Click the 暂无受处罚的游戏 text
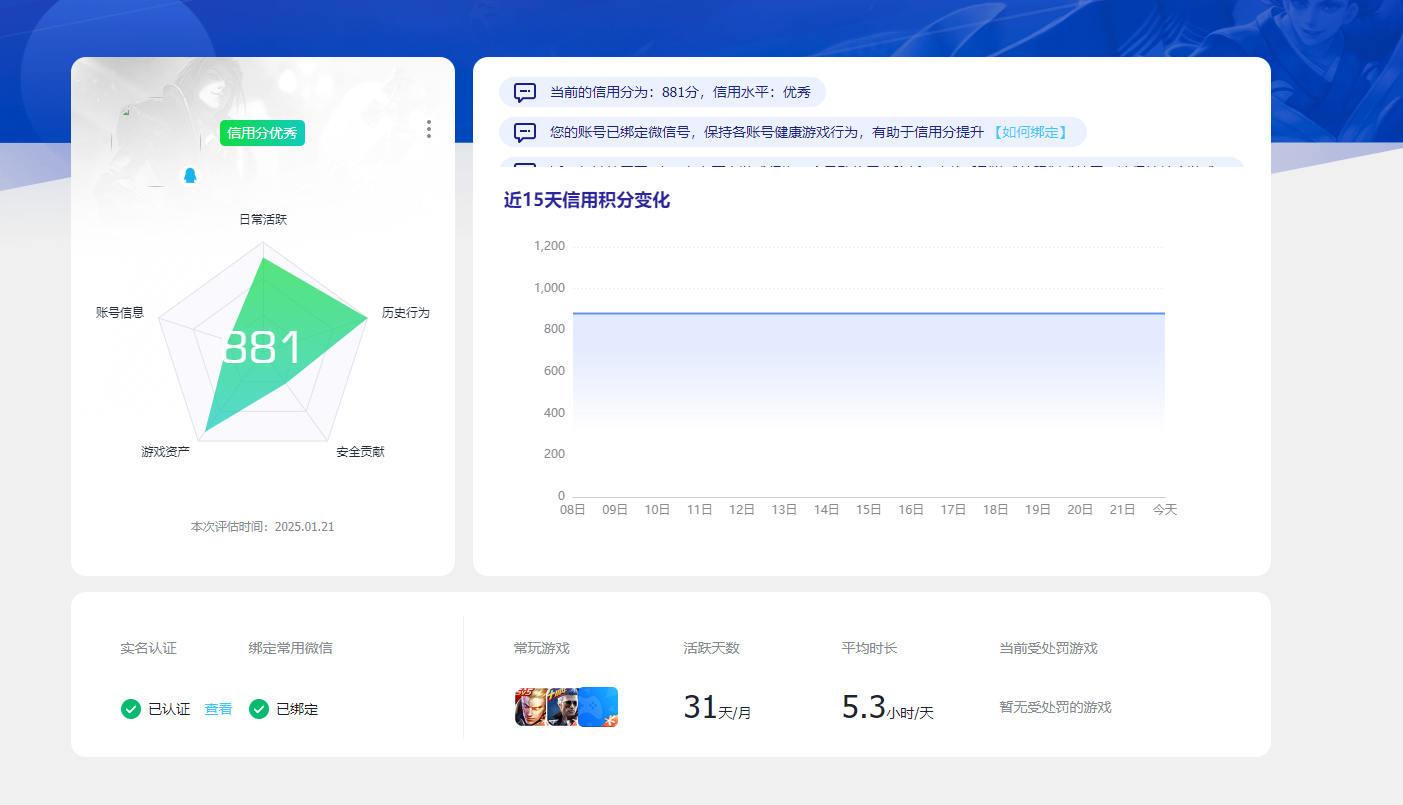This screenshot has height=805, width=1403. 1056,707
